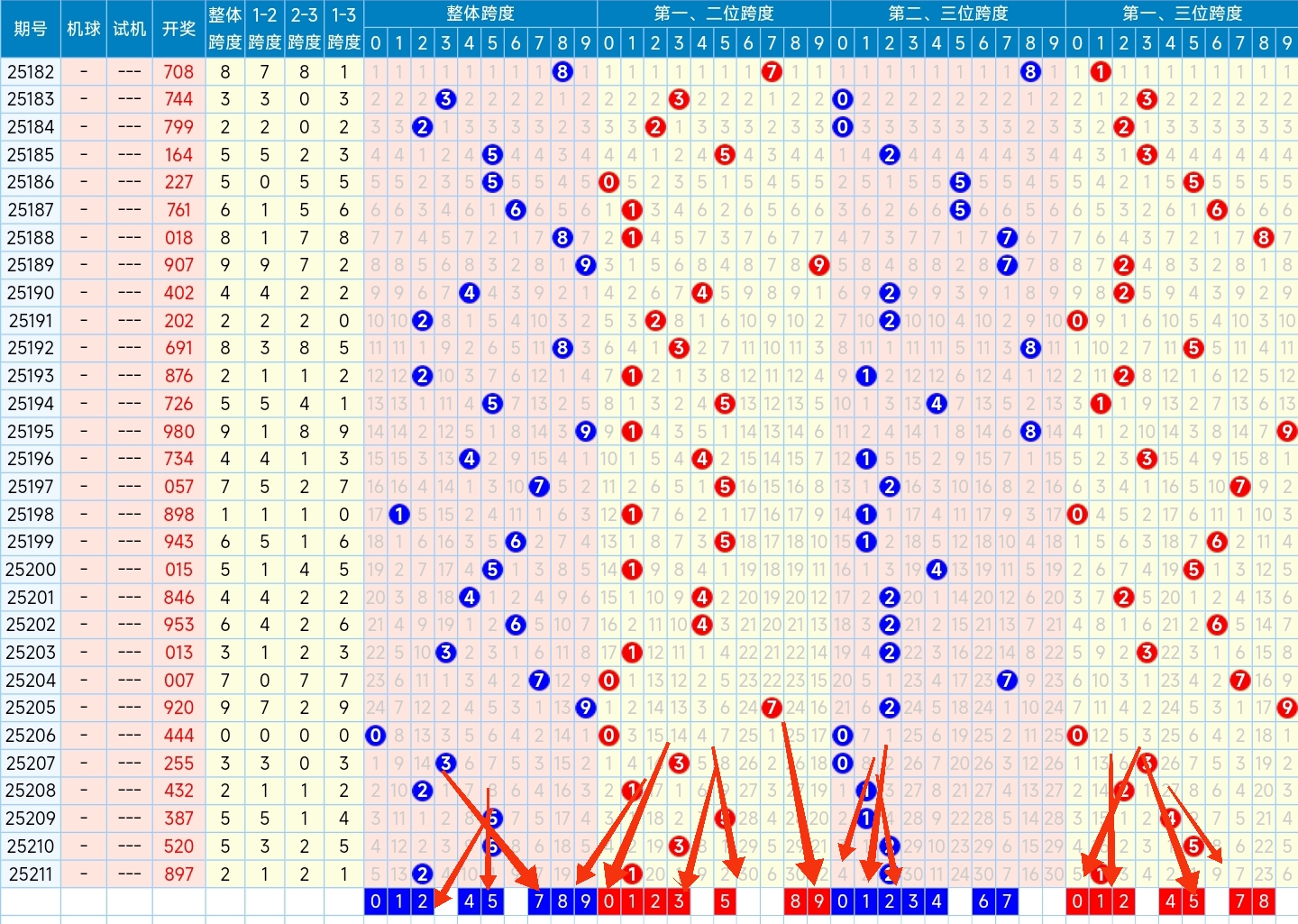Click issue number 25185

(31, 155)
